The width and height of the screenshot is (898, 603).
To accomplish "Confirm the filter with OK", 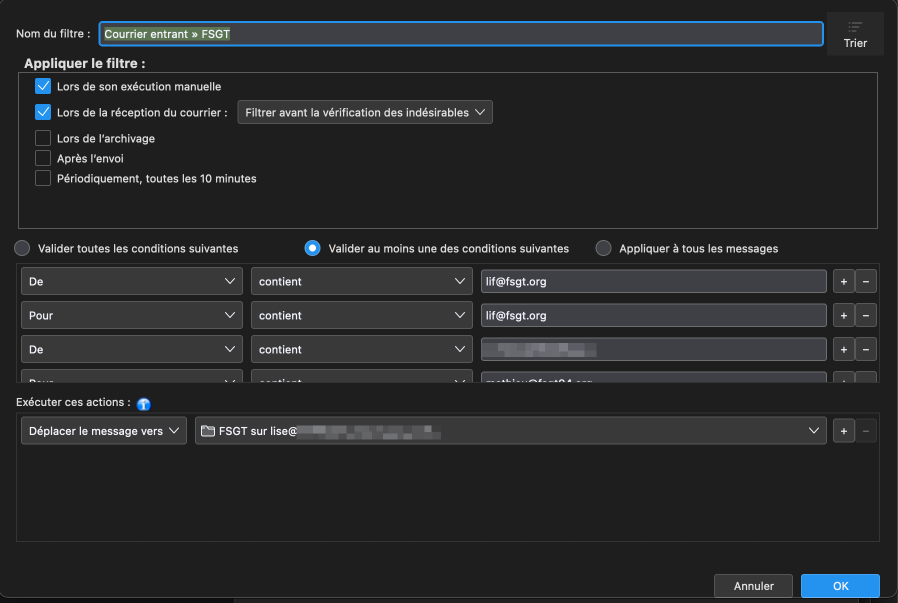I will (x=840, y=586).
